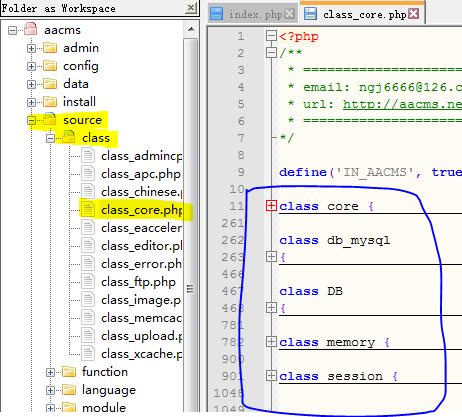Click the function folder icon

pos(69,372)
